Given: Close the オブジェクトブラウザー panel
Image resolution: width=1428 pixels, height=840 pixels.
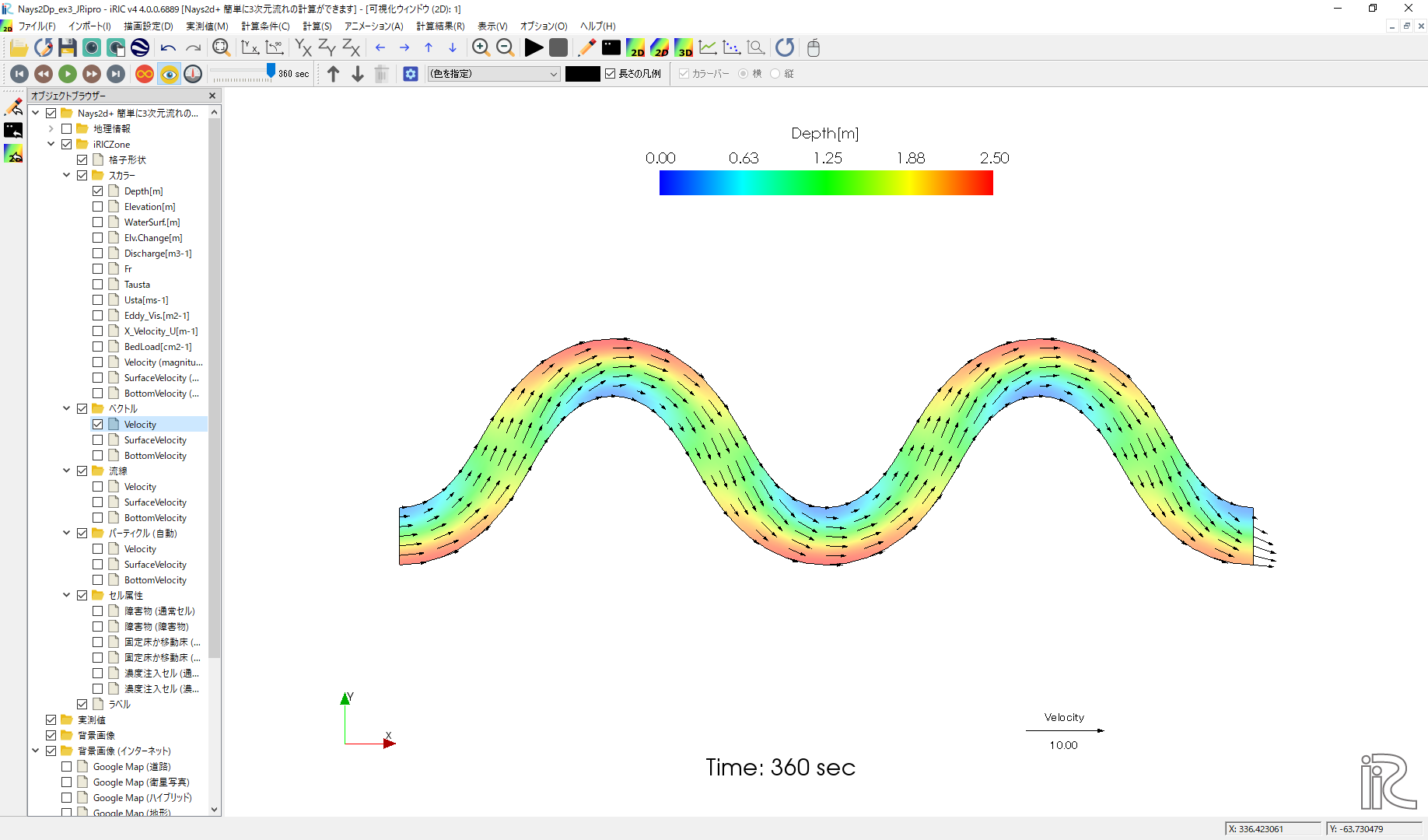Looking at the screenshot, I should [212, 96].
